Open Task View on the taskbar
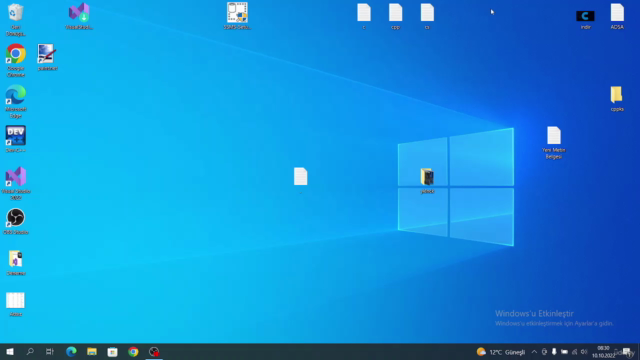This screenshot has height=360, width=640. (x=50, y=352)
